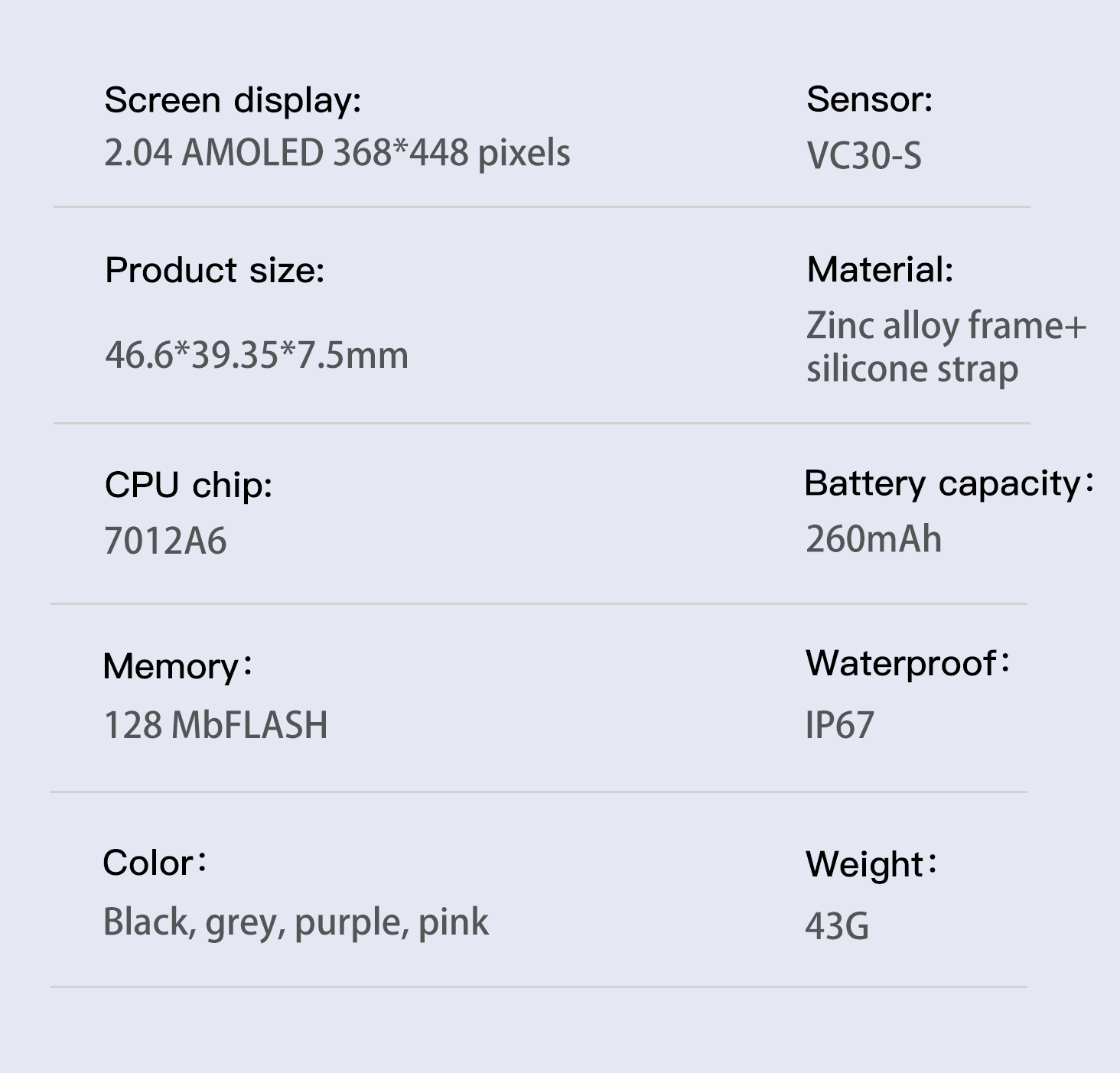Click the "CPU chip:" heading

tap(188, 485)
